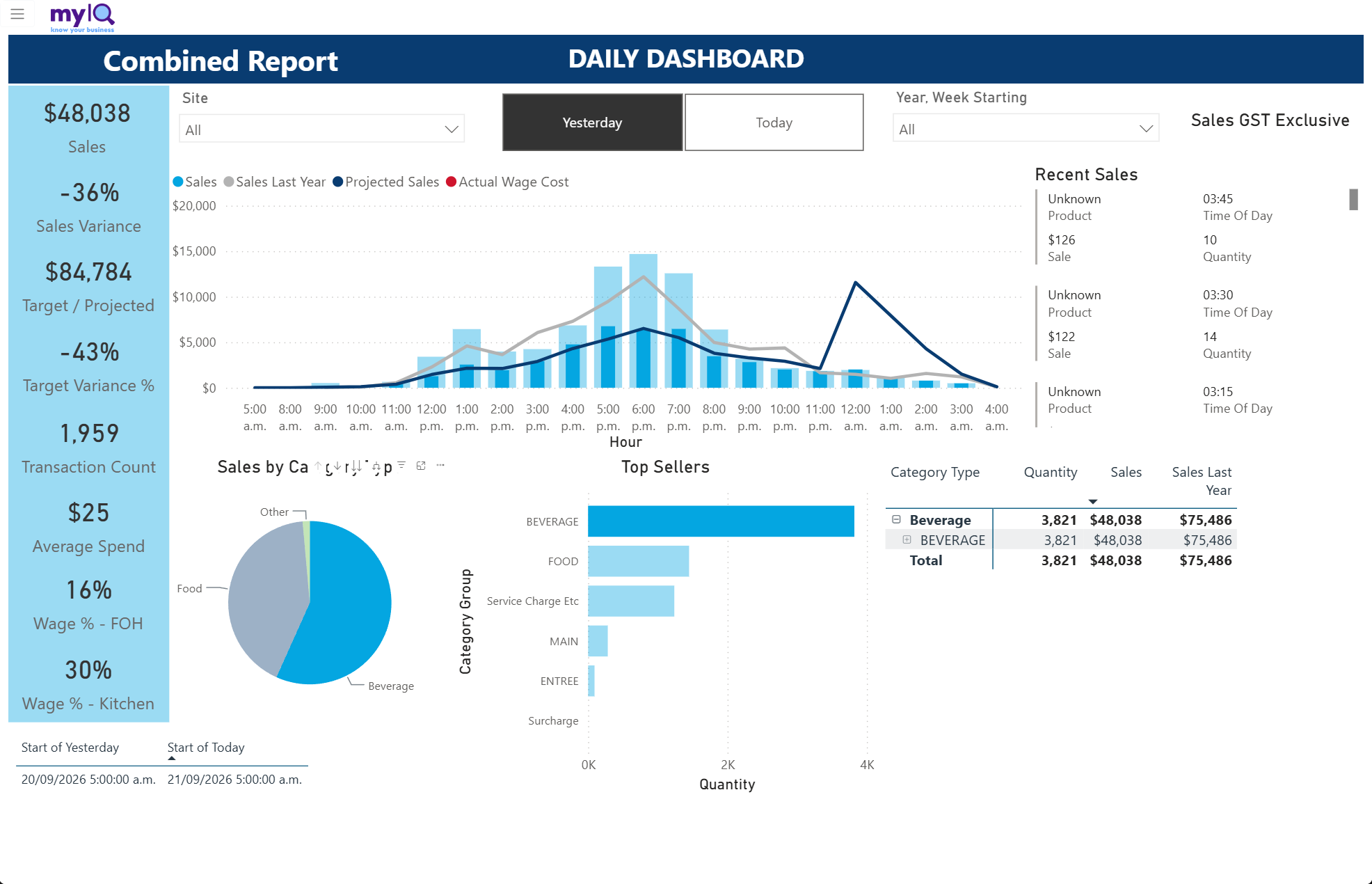Select the BEVERAGE bar in Top Sellers
This screenshot has height=884, width=1372.
click(x=721, y=521)
